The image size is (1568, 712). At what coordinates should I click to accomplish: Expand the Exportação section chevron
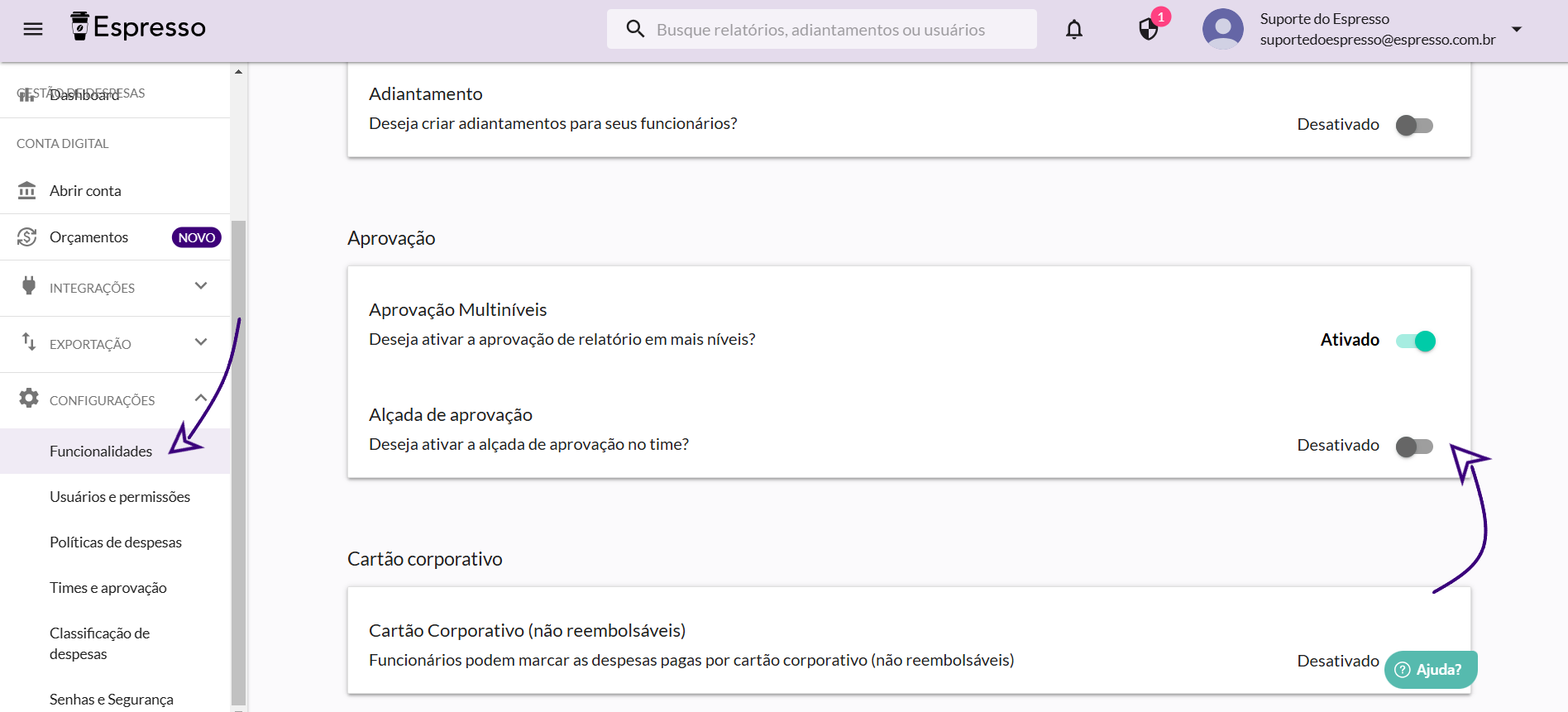(x=201, y=342)
